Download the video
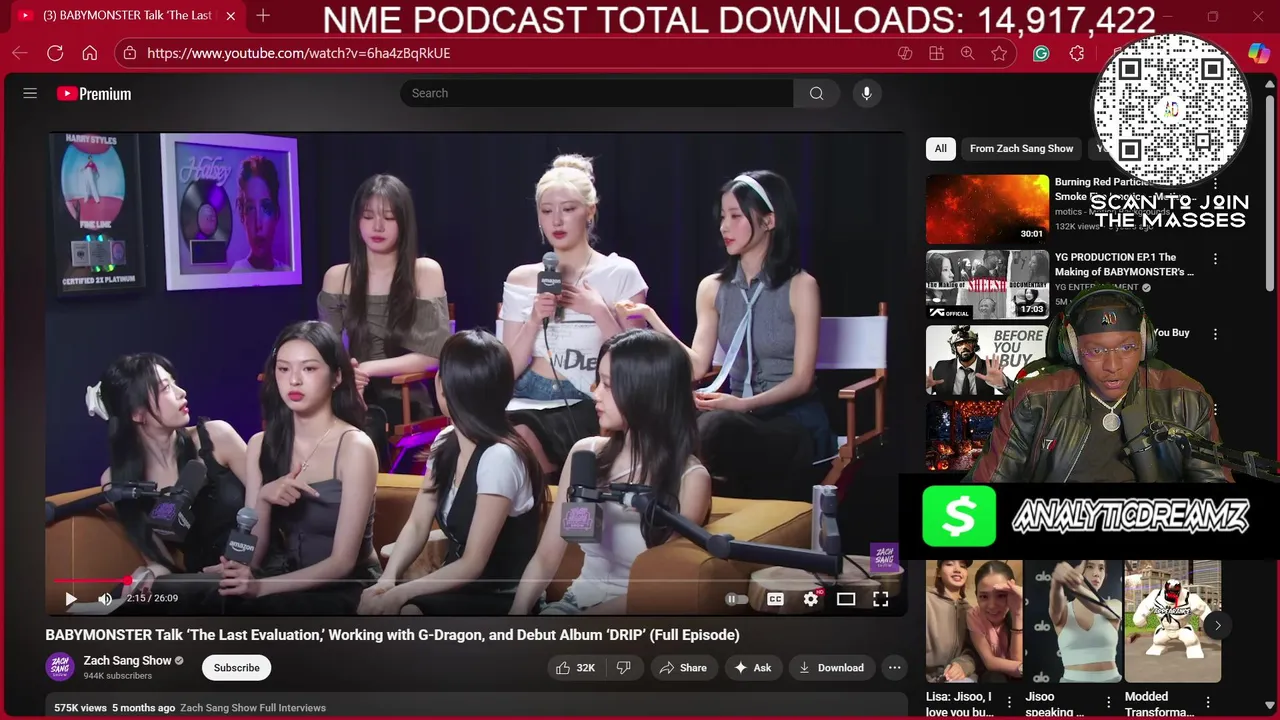Viewport: 1280px width, 720px height. coord(831,668)
